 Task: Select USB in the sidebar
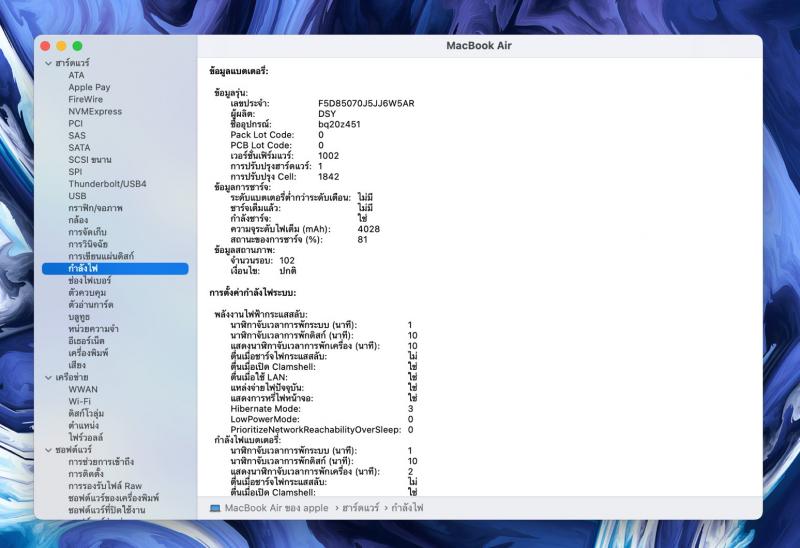pos(78,196)
